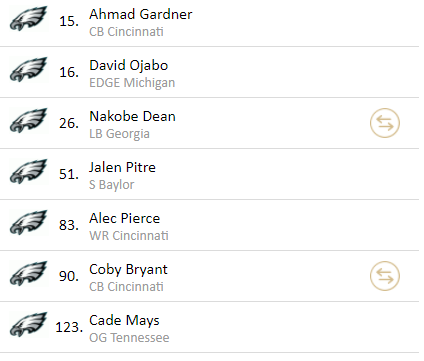Click Eagles logo next to pick 51
Image resolution: width=424 pixels, height=361 pixels.
click(x=28, y=172)
